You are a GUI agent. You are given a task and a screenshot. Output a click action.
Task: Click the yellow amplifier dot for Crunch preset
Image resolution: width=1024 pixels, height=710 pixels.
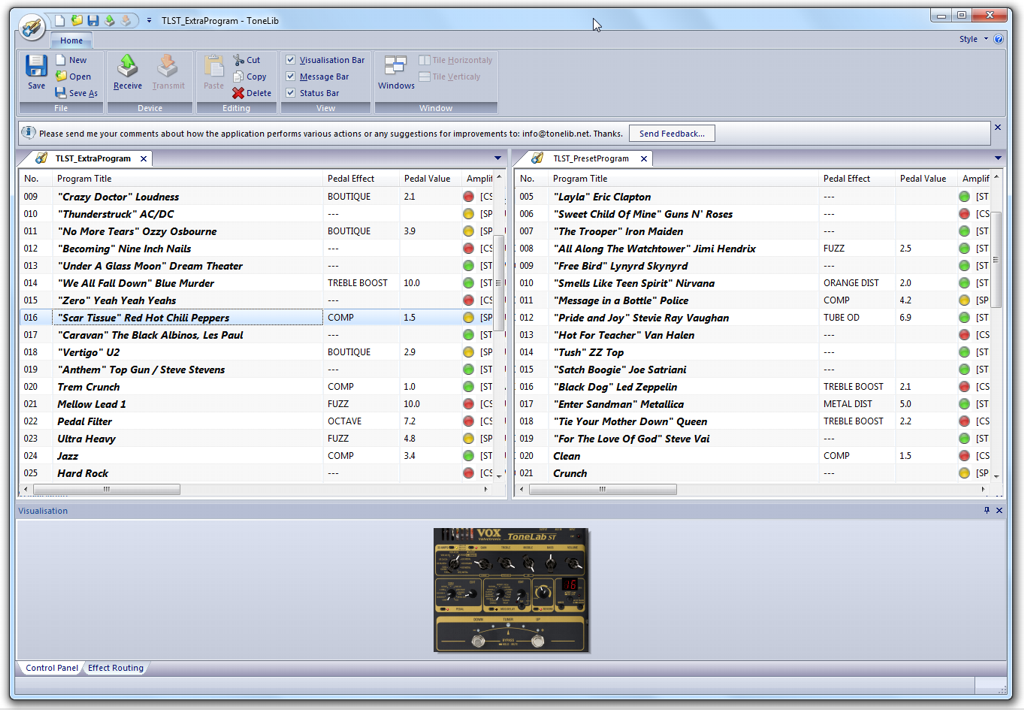tap(964, 473)
